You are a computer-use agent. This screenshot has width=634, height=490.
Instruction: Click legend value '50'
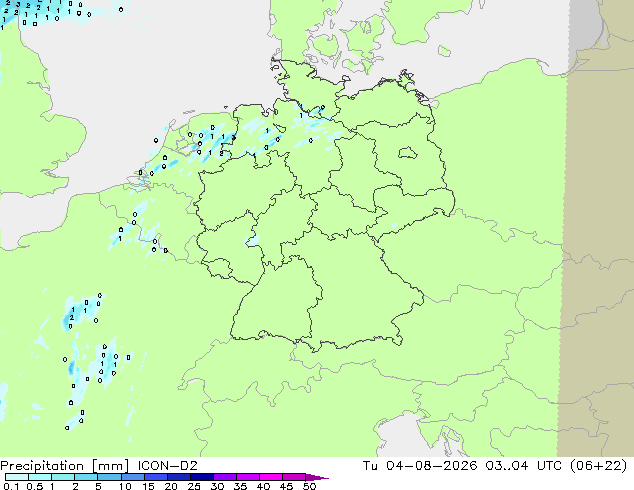(309, 486)
